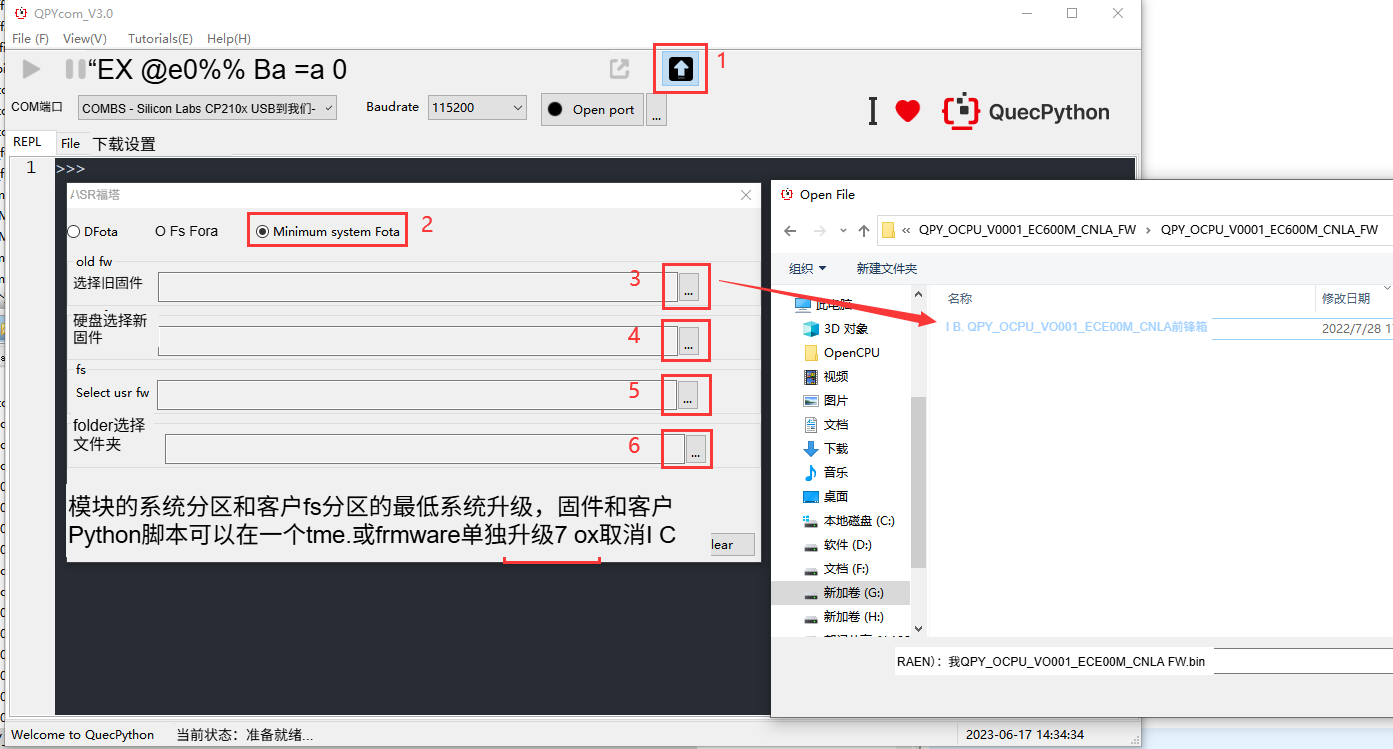Screen dimensions: 1393x749
Task: Click the address bar double-chevron expander
Action: coord(906,230)
